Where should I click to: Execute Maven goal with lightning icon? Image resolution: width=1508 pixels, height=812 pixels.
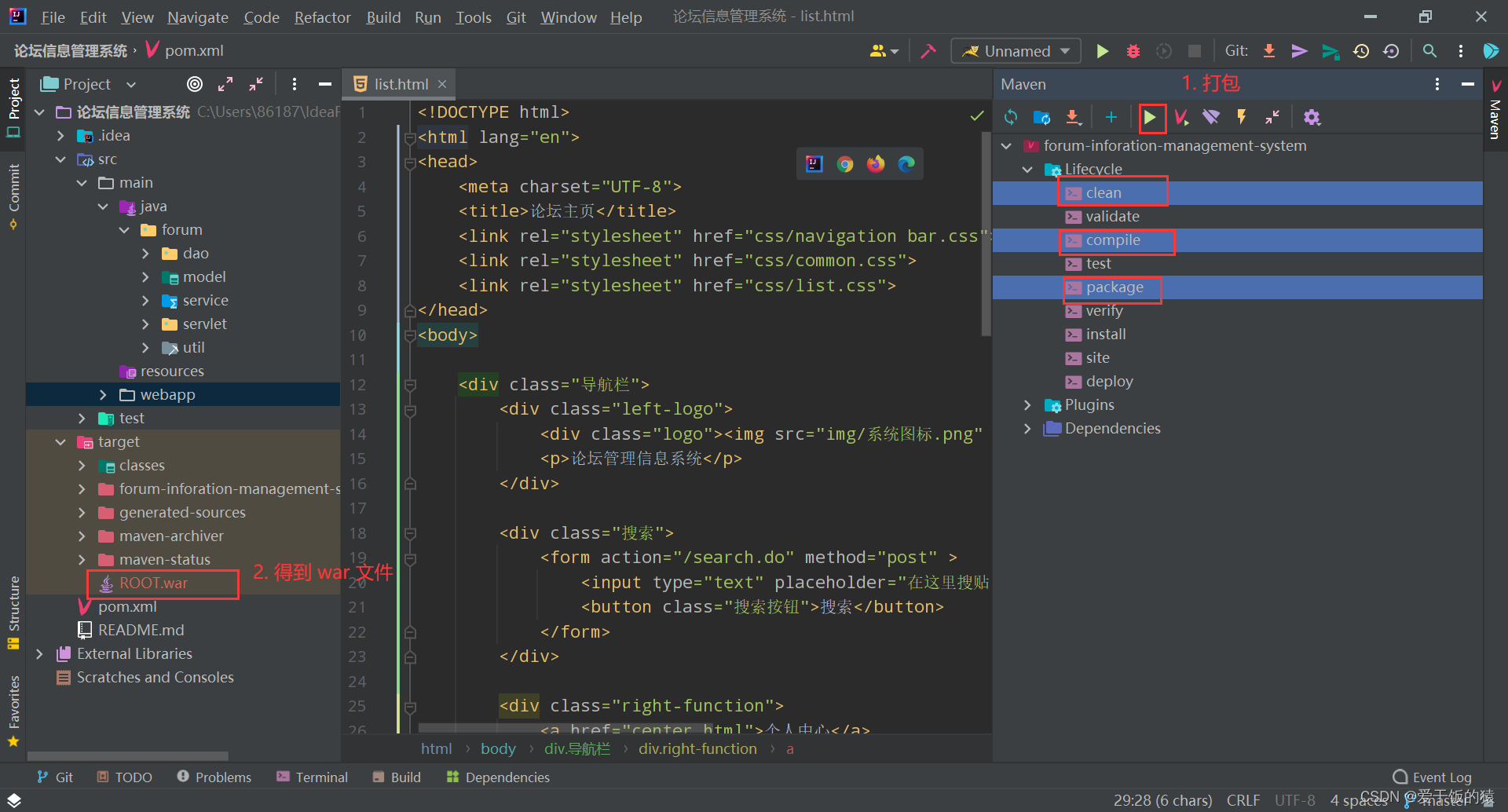point(1240,117)
